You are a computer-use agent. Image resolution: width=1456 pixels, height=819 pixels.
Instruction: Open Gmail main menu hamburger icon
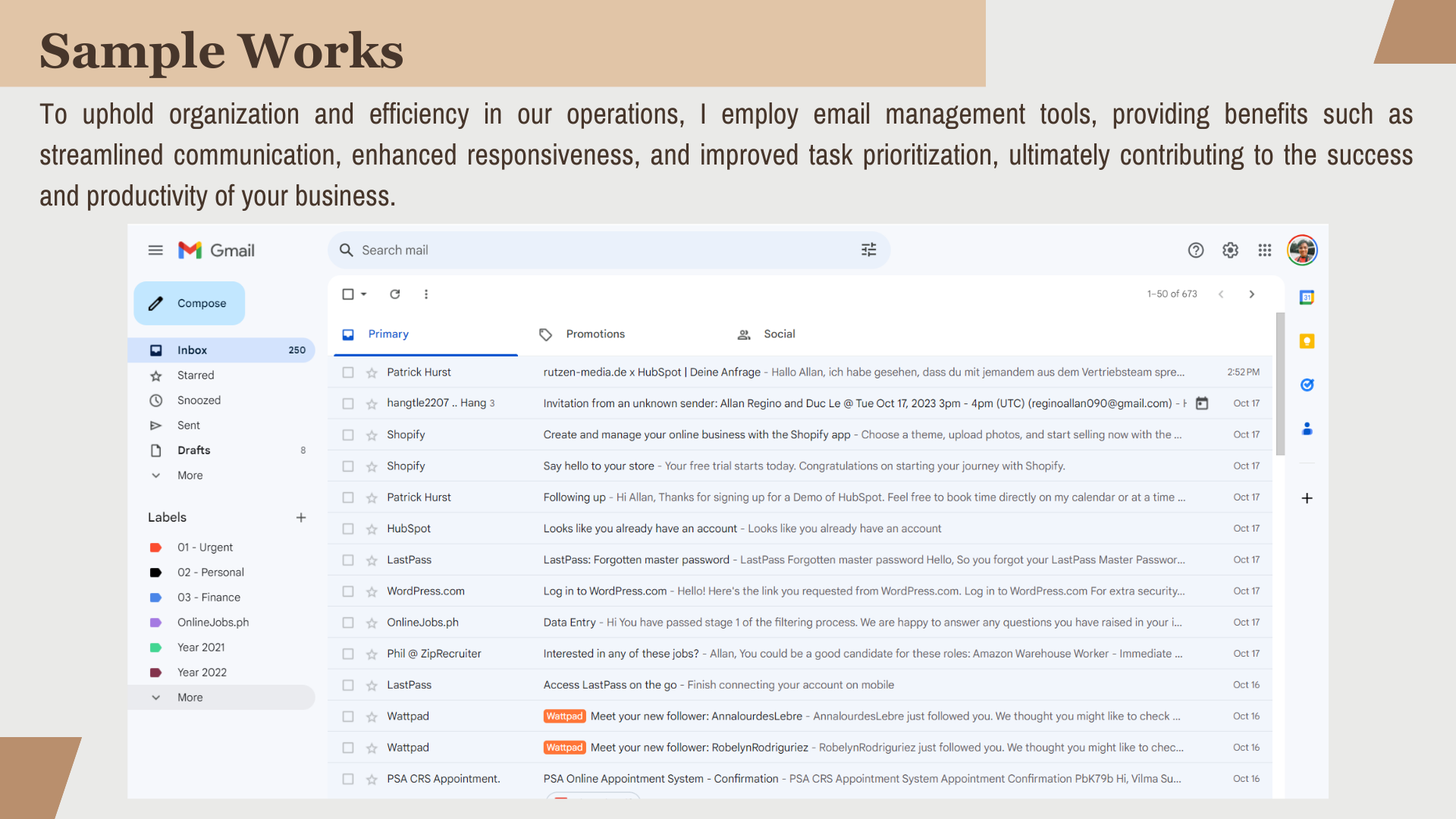[155, 250]
